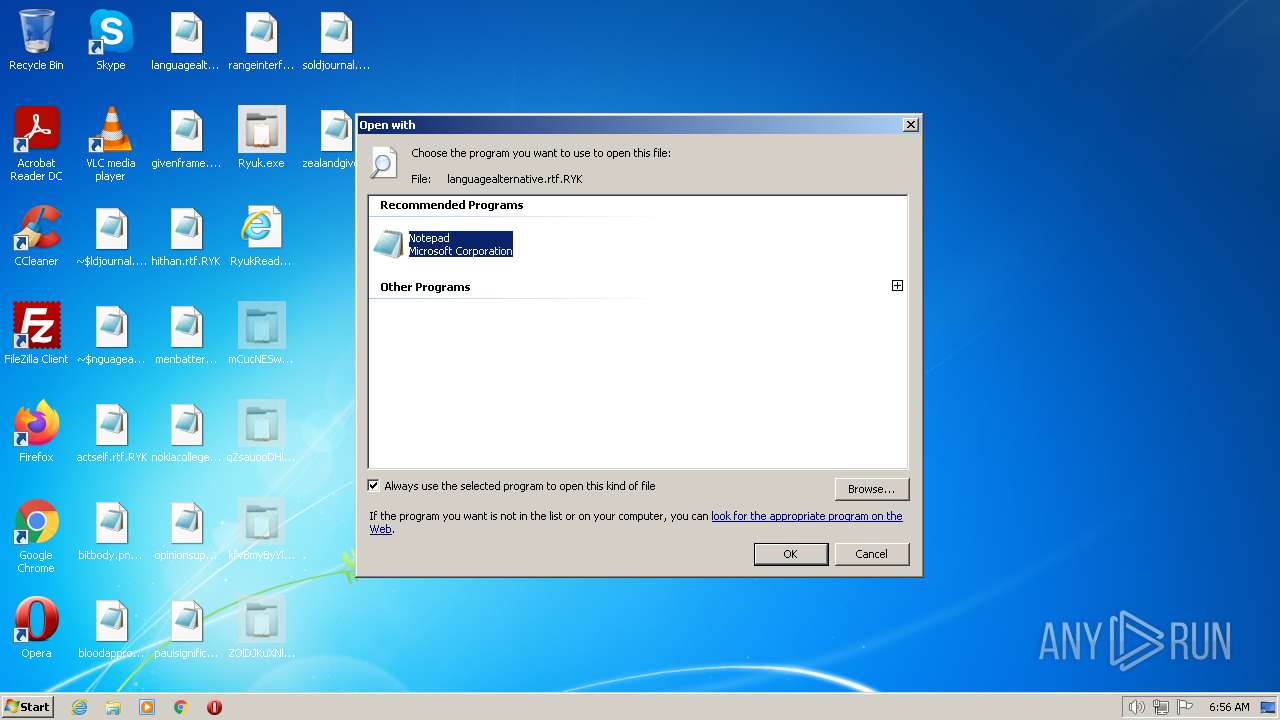This screenshot has width=1280, height=720.
Task: Select the menbatter... desktop file
Action: [x=186, y=334]
